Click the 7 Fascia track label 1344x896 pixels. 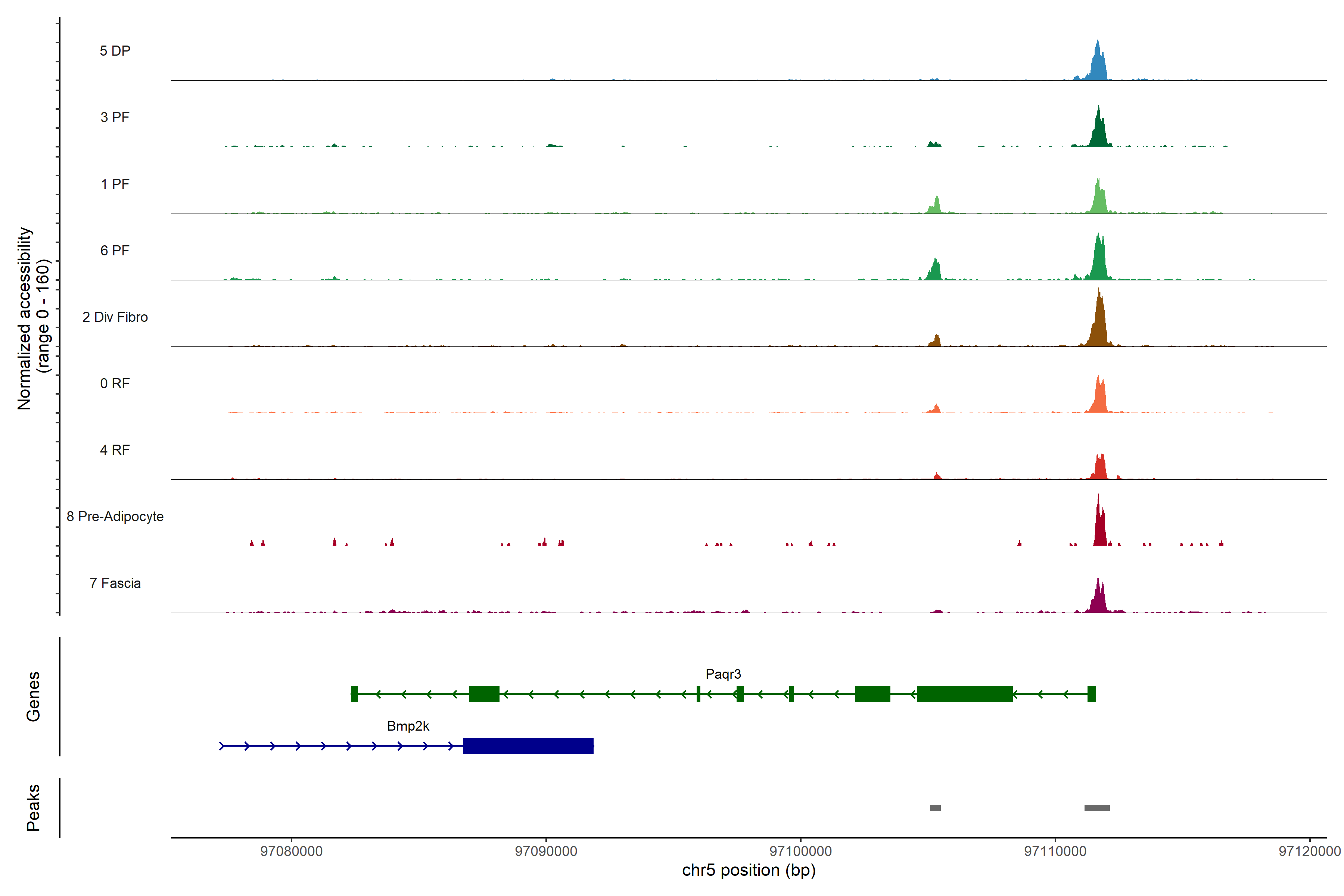[x=115, y=584]
